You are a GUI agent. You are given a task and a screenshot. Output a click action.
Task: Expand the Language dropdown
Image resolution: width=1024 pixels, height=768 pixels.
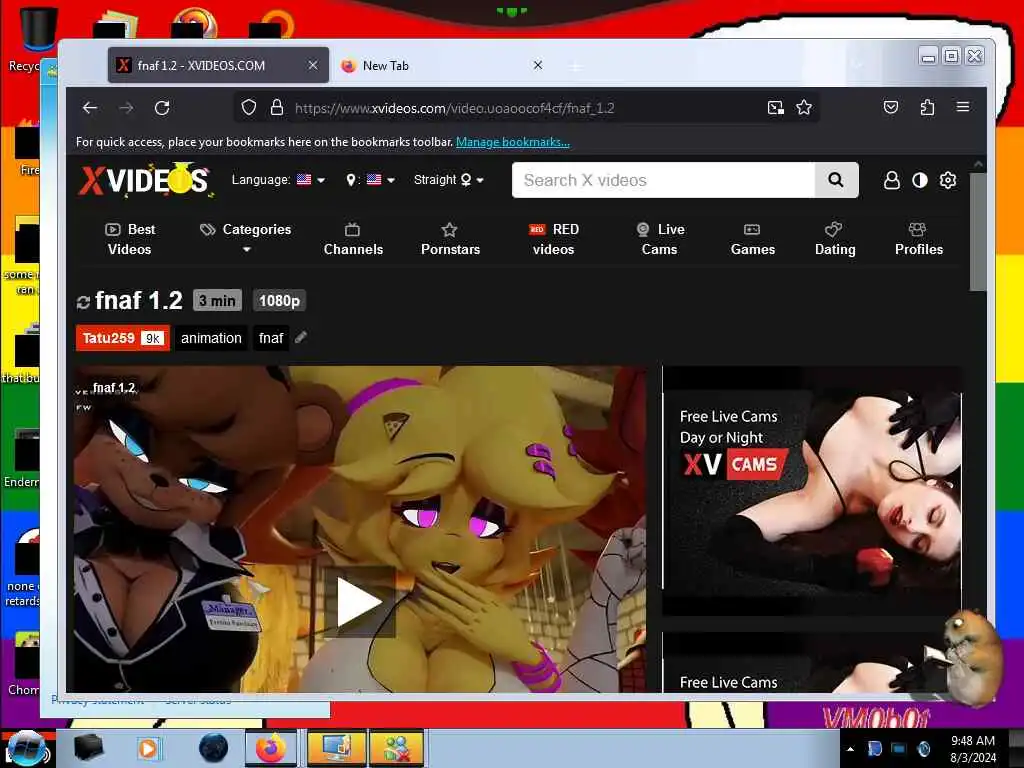(278, 180)
